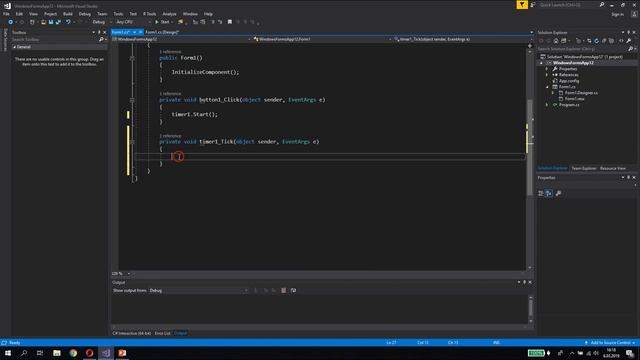Click Solution Explorer Refresh icon
640x360 pixels.
[596, 41]
